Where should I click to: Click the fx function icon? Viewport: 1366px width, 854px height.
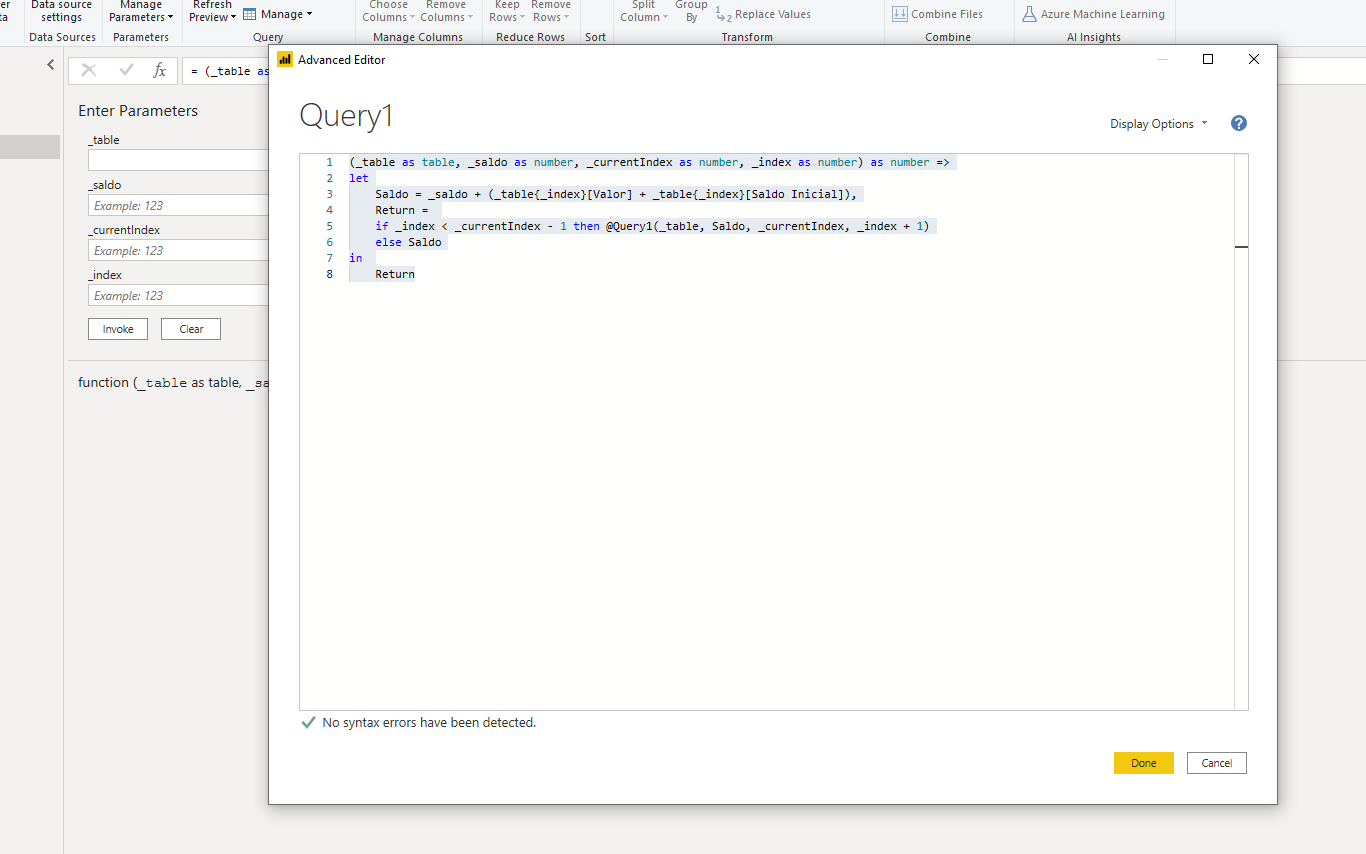[x=159, y=70]
